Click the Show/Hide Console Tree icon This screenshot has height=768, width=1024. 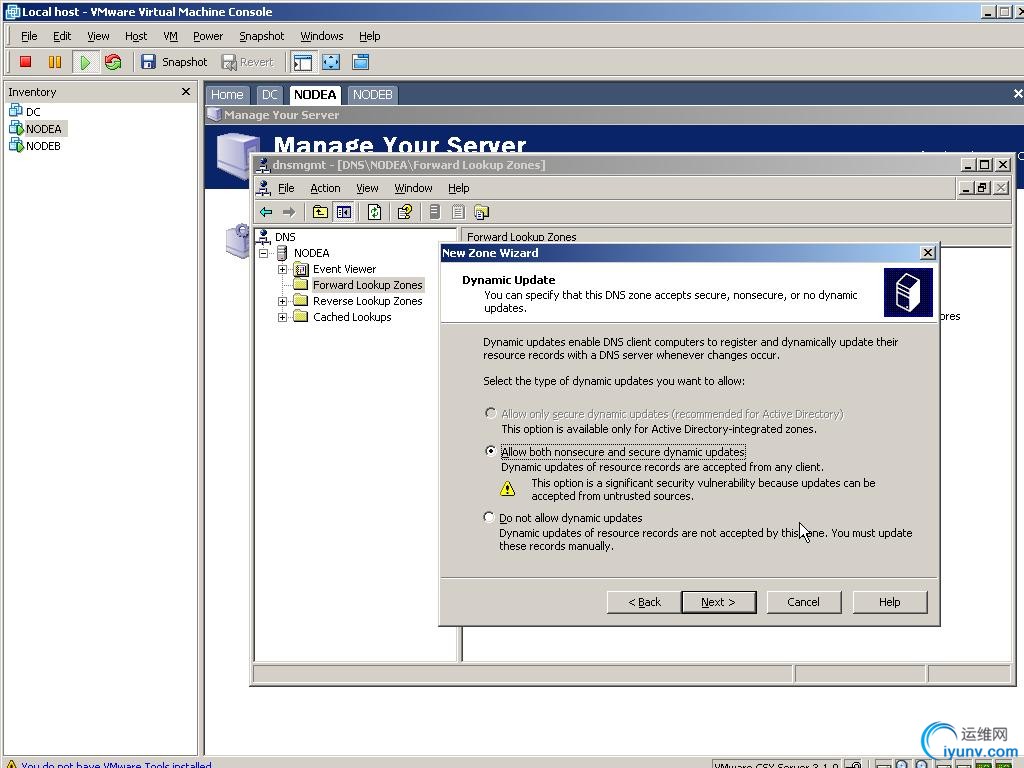pos(344,212)
